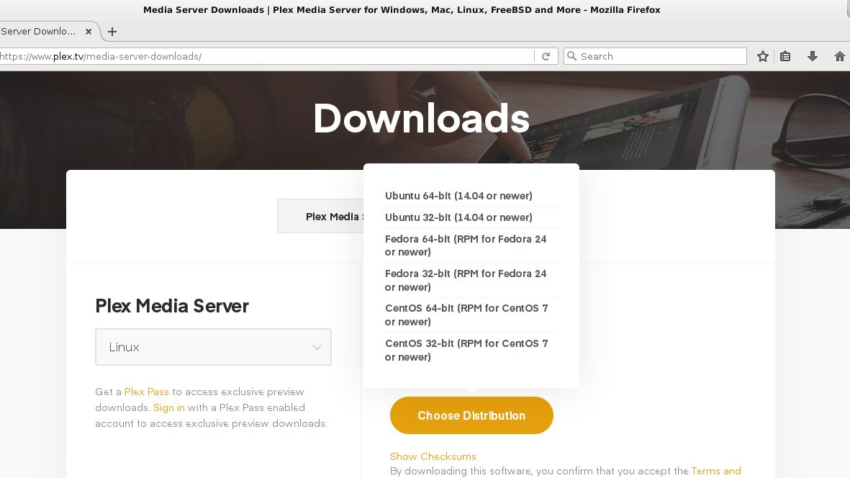Select the Plex Media Server tab button
The width and height of the screenshot is (850, 478).
321,216
